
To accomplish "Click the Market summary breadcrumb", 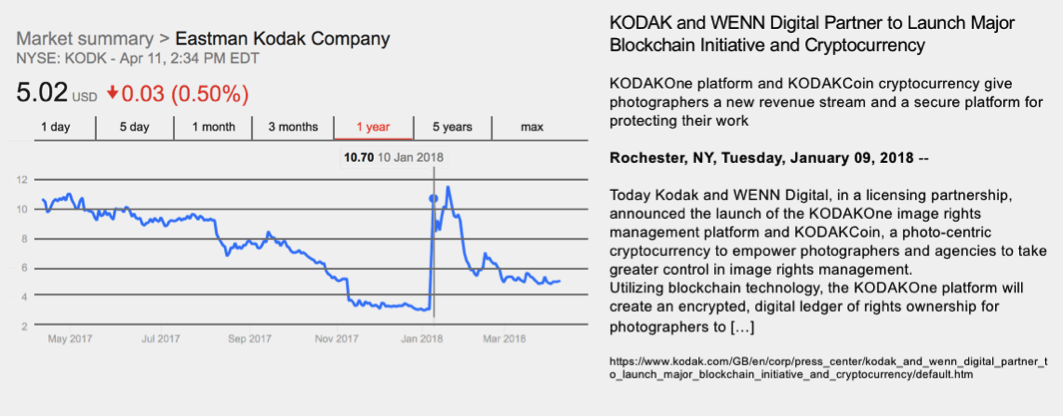I will [x=85, y=39].
